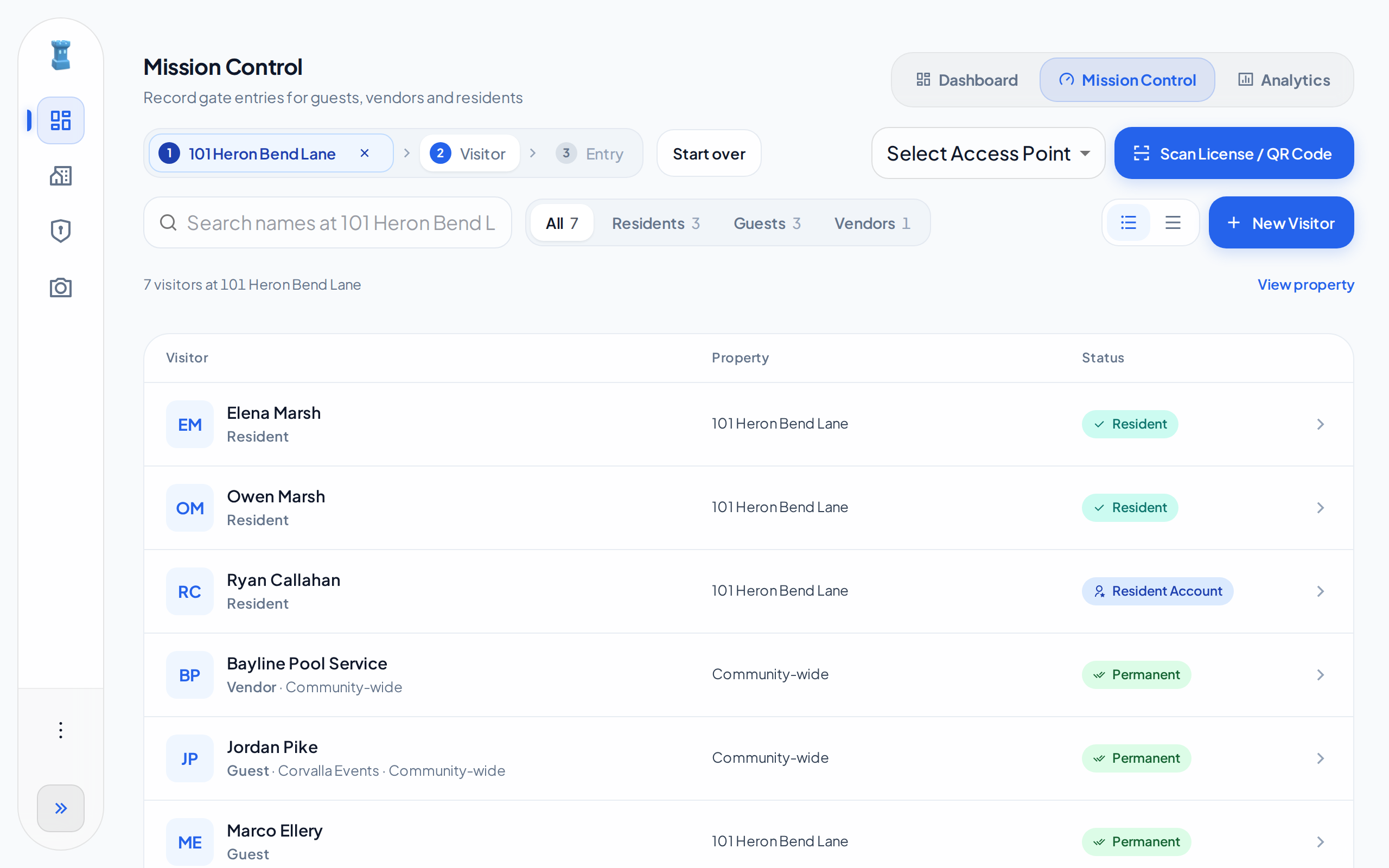Click Scan License / QR Code button
The height and width of the screenshot is (868, 1389).
[1234, 154]
